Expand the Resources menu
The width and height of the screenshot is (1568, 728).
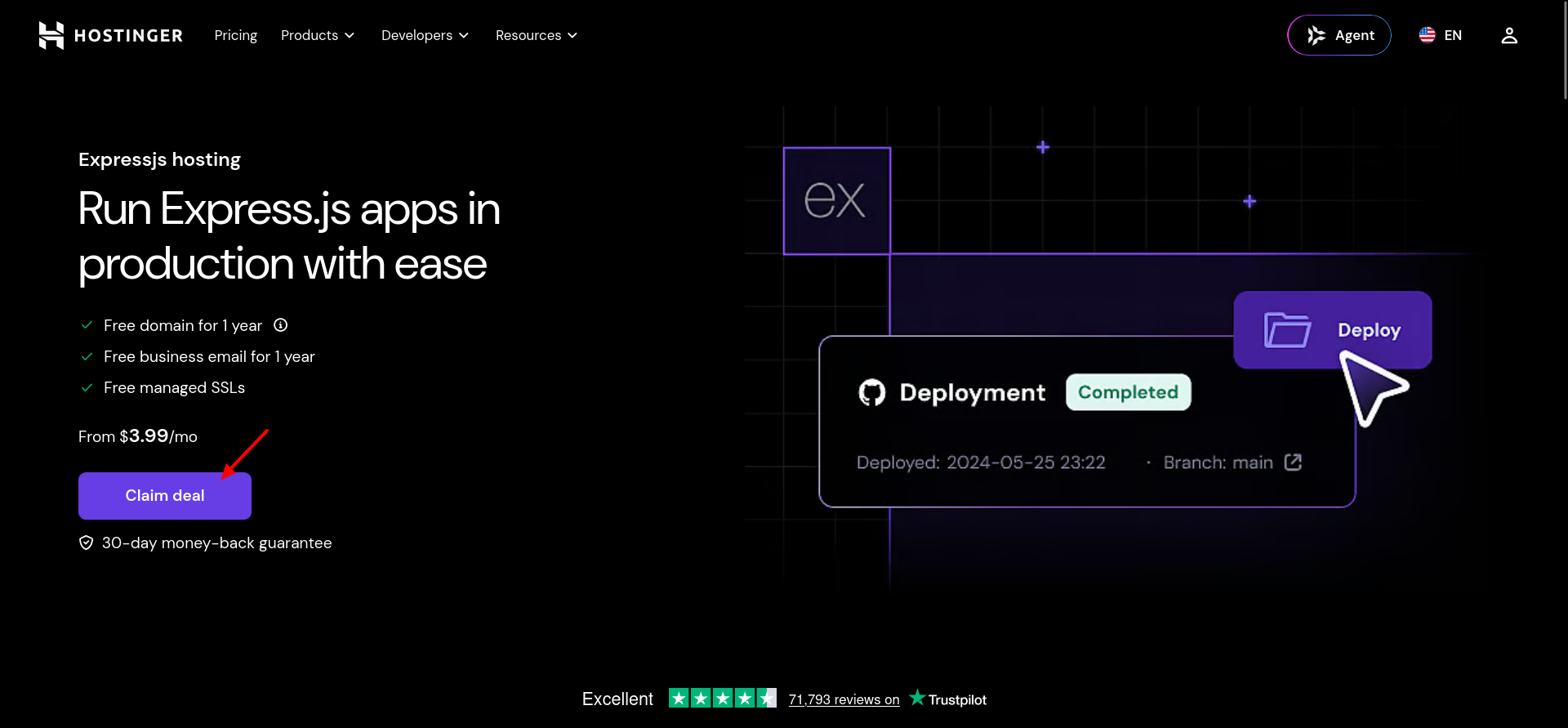537,35
